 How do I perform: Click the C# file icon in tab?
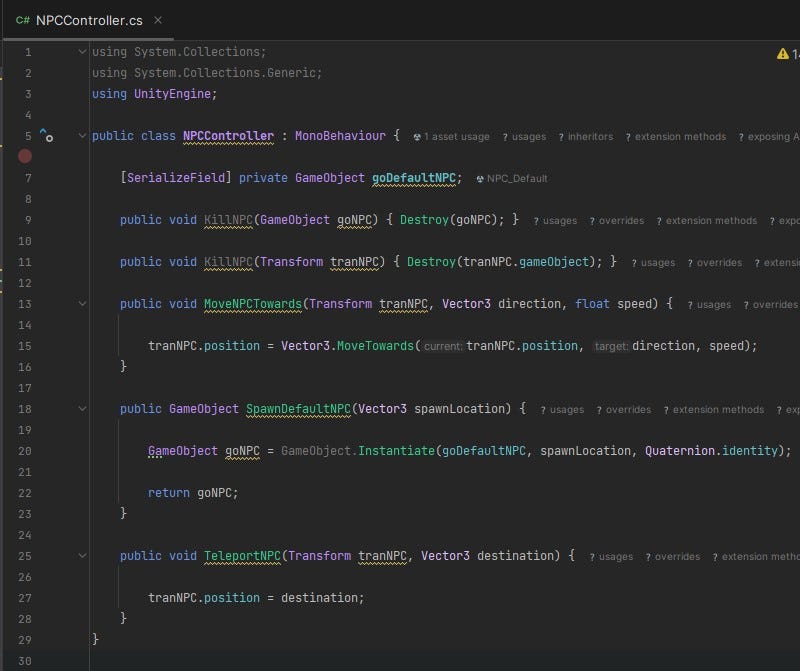pyautogui.click(x=22, y=20)
